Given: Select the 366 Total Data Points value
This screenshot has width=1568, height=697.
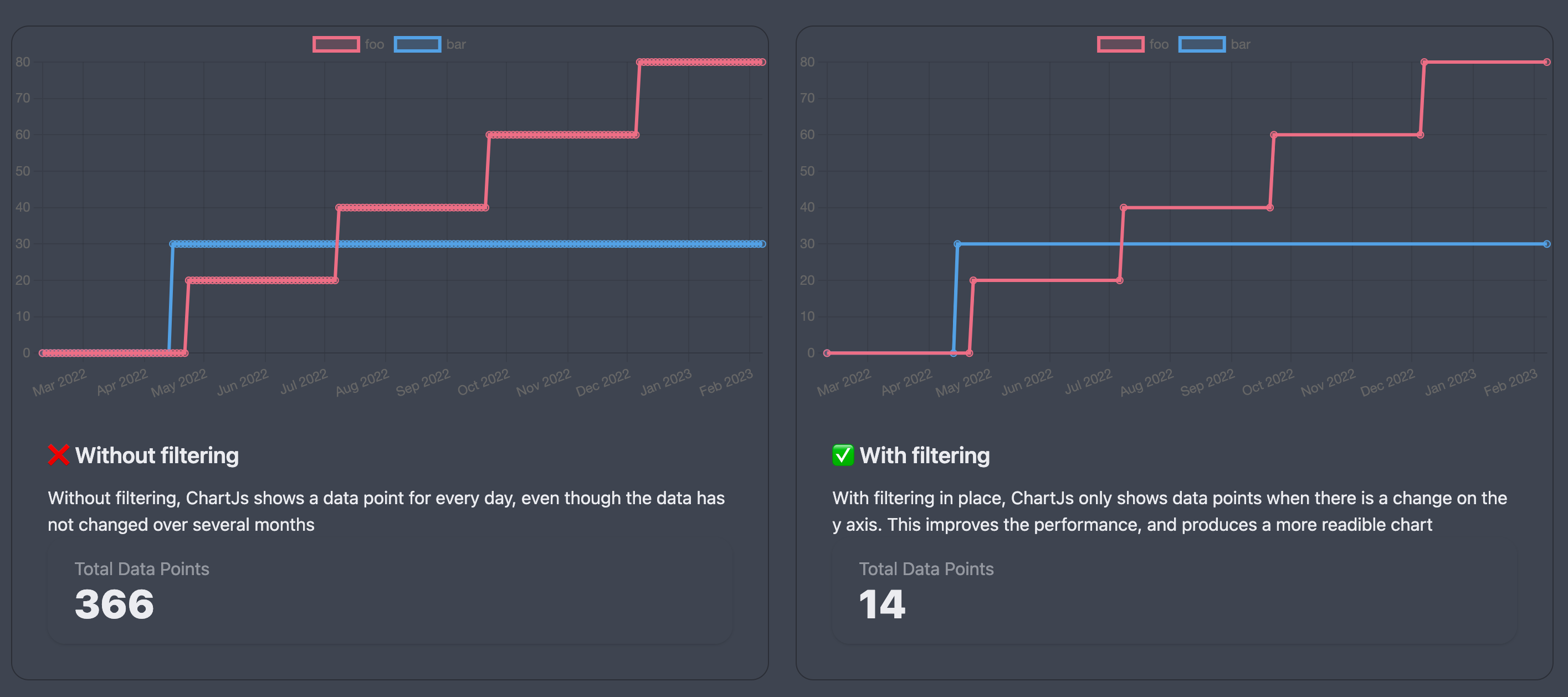Looking at the screenshot, I should (115, 604).
